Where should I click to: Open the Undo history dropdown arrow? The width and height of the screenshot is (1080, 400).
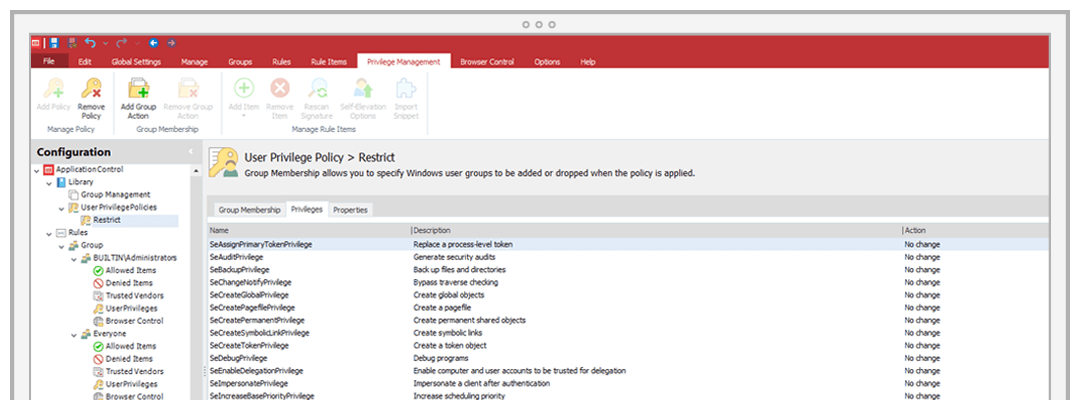(105, 43)
